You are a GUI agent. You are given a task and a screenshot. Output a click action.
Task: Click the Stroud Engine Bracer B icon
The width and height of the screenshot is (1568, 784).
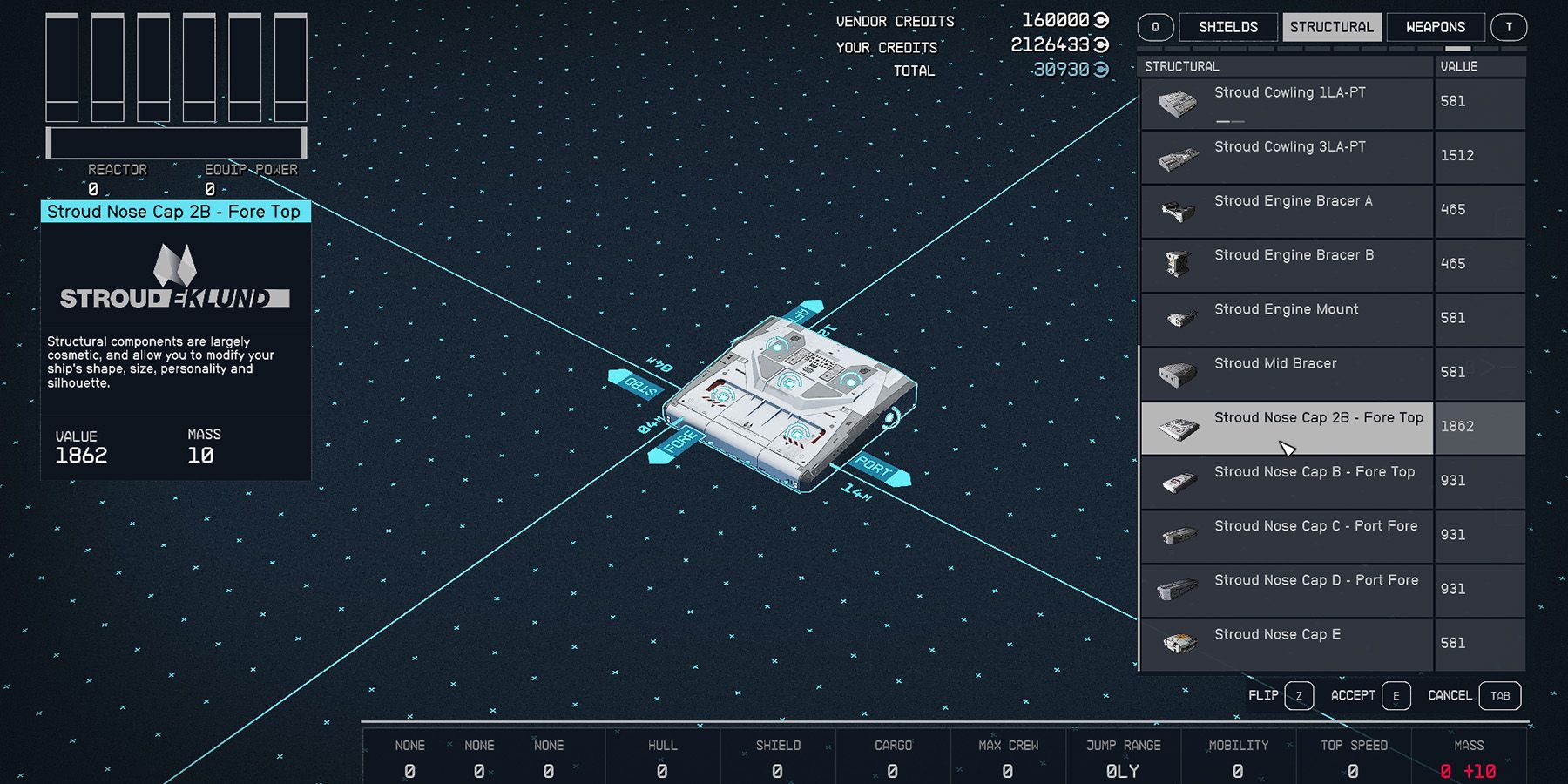click(1177, 265)
